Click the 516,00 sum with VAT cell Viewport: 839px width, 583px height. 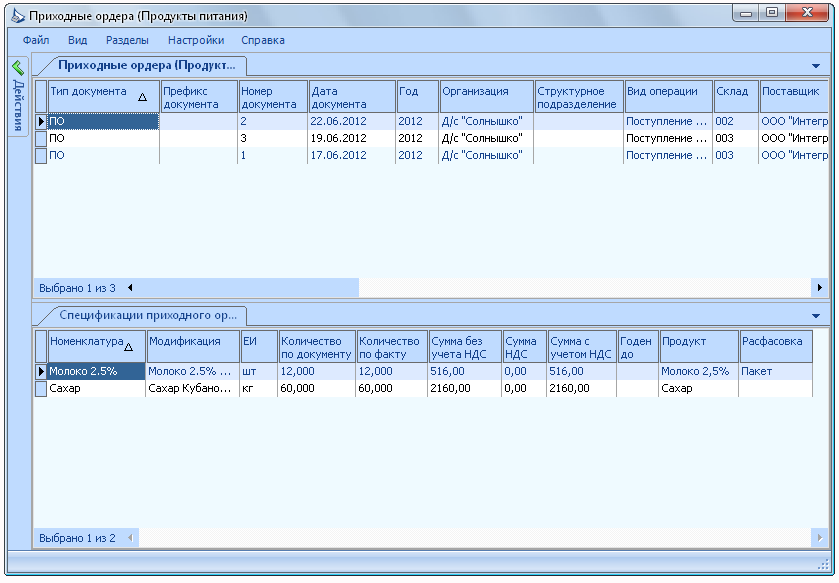[x=582, y=371]
